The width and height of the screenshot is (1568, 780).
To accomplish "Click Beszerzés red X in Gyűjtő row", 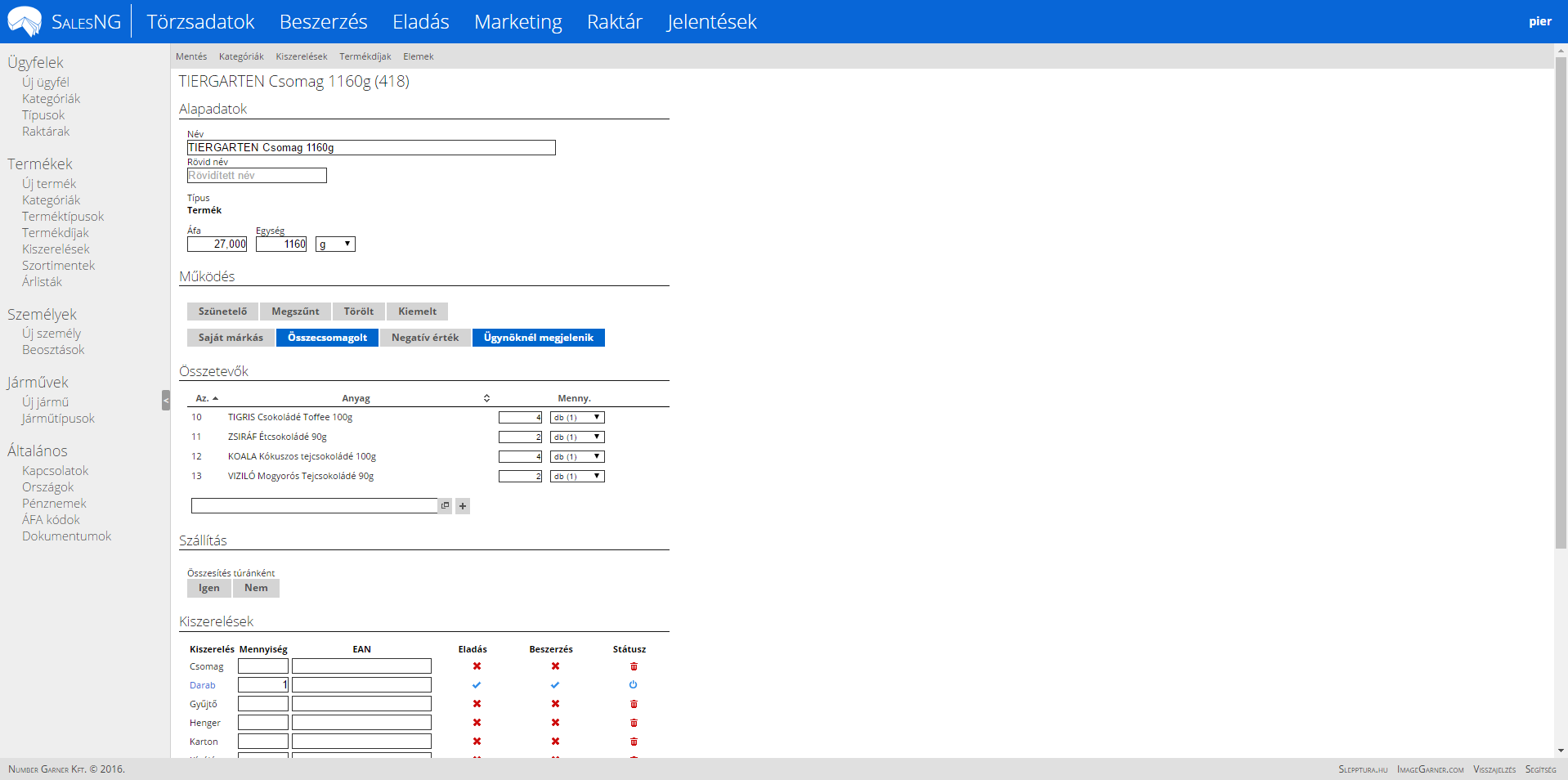I will (555, 704).
